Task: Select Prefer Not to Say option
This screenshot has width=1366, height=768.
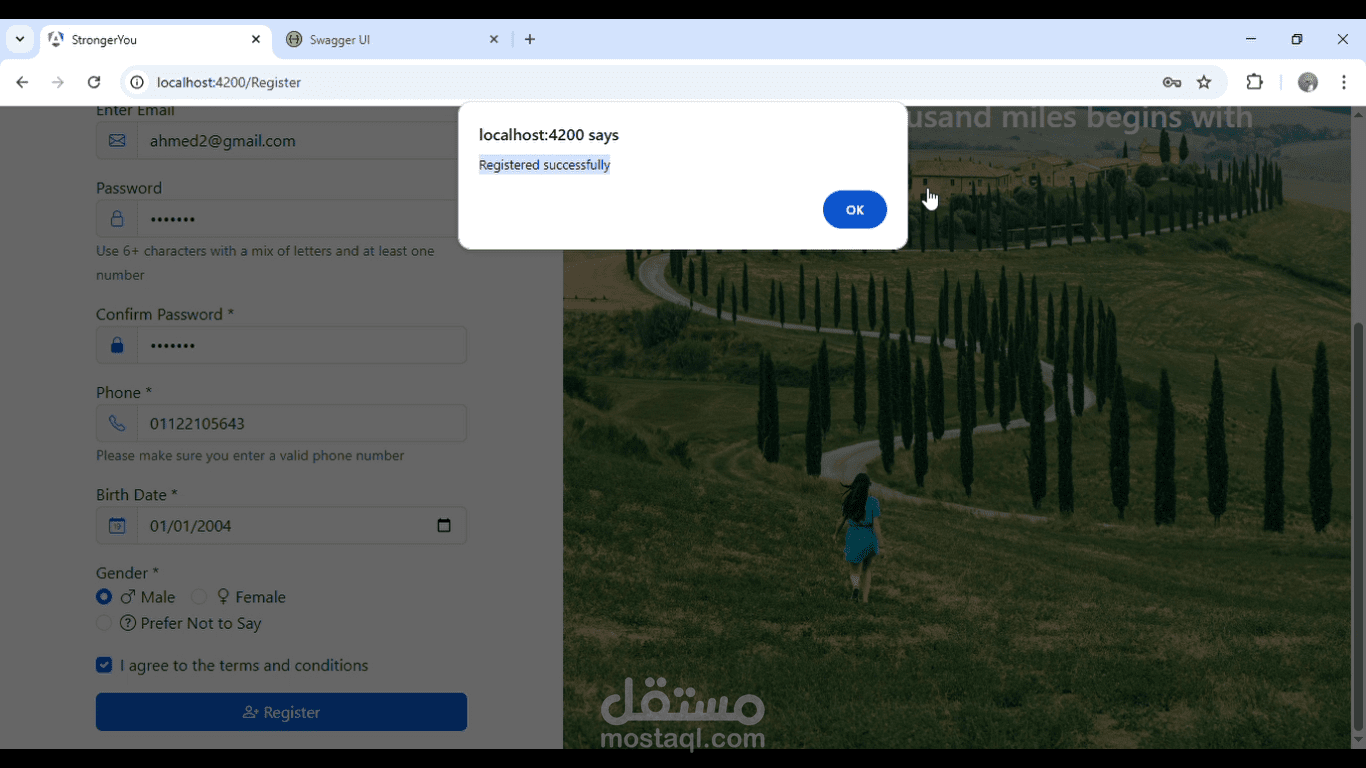Action: click(x=104, y=623)
